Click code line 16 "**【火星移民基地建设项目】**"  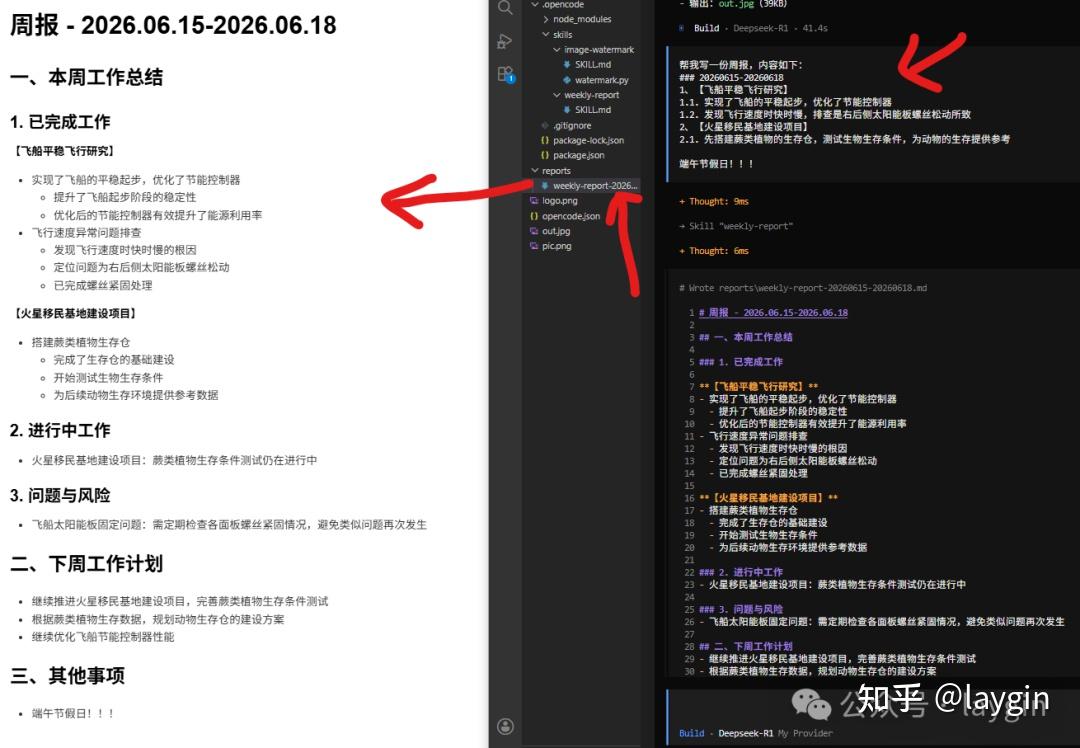(768, 497)
